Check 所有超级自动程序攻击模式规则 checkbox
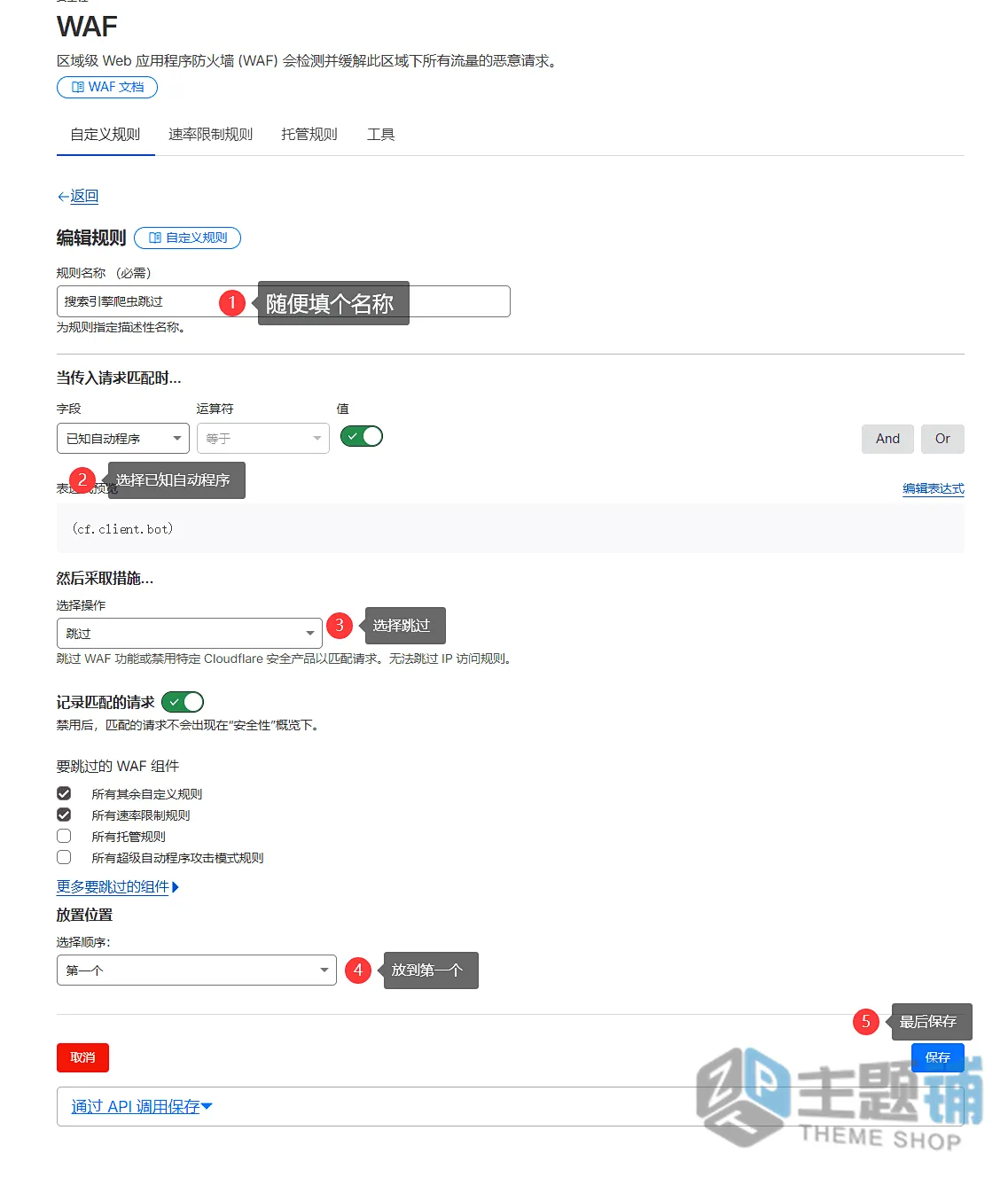 64,857
